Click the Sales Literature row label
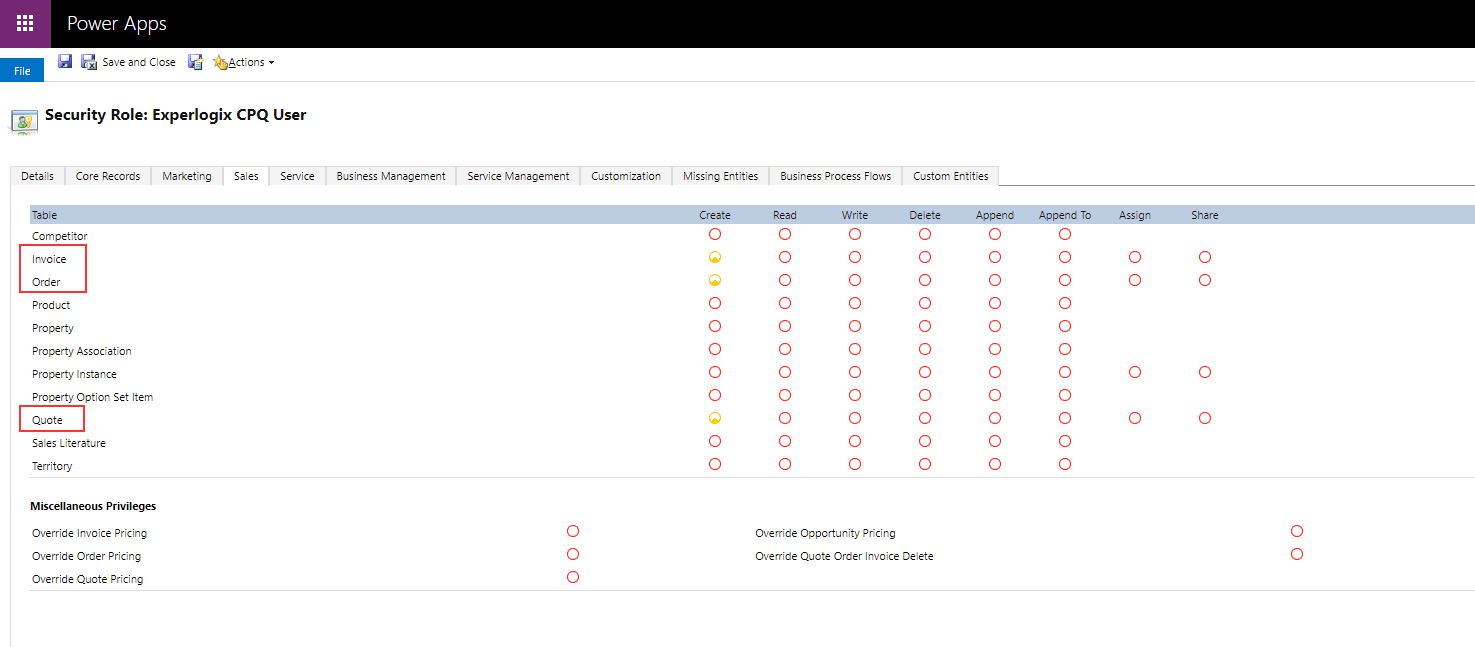Image resolution: width=1475 pixels, height=647 pixels. [69, 443]
